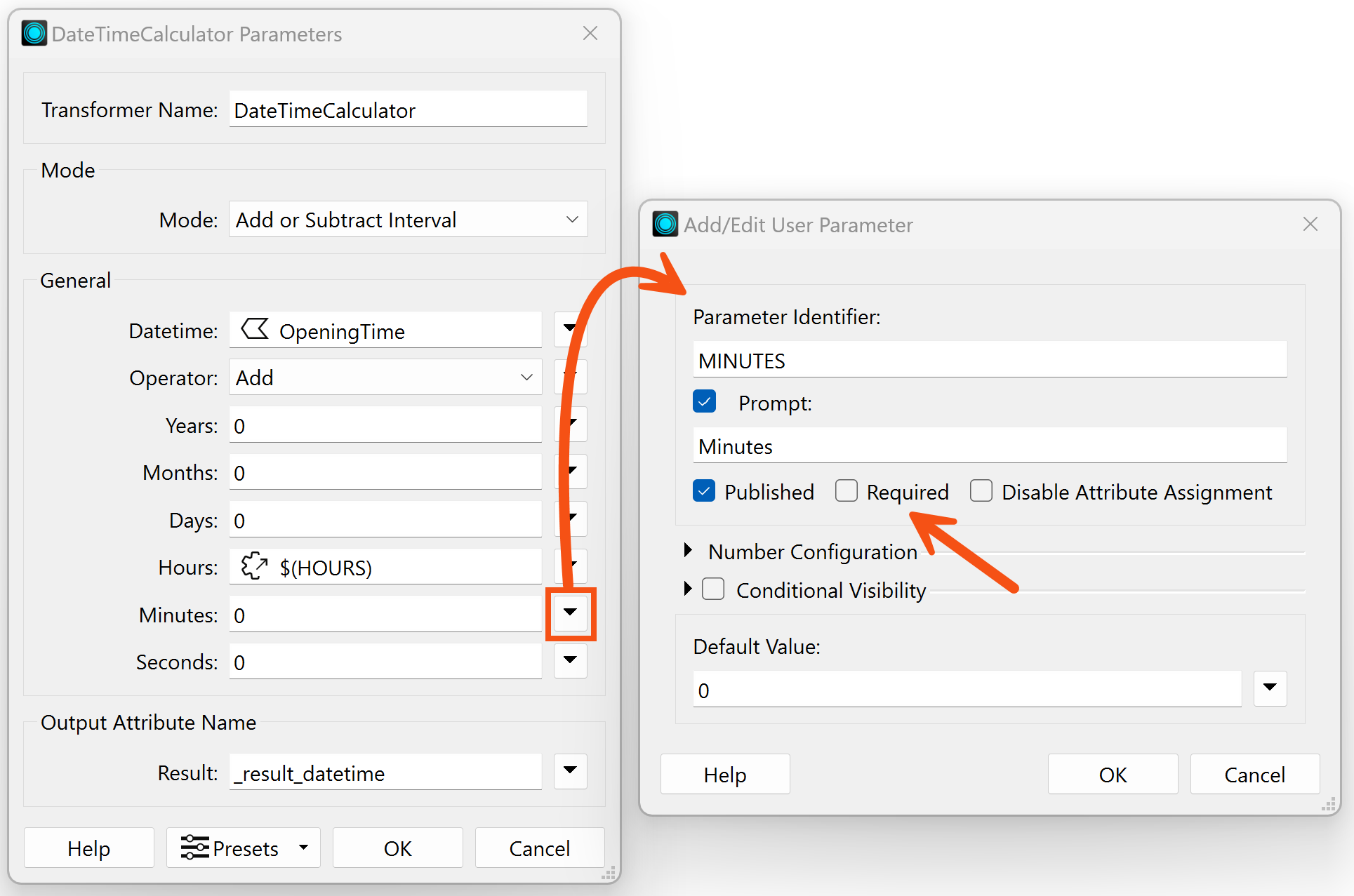Click the FME logo in Add/Edit User Parameter title bar
Screen dimensions: 1354x896
tap(664, 224)
